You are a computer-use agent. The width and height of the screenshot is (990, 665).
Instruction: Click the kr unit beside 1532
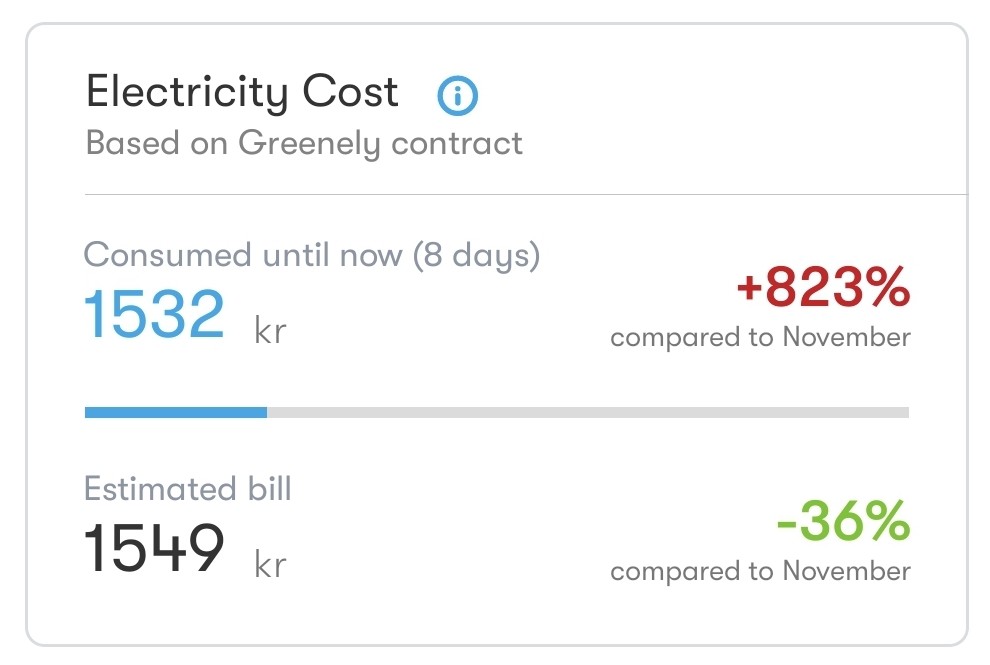(x=270, y=329)
